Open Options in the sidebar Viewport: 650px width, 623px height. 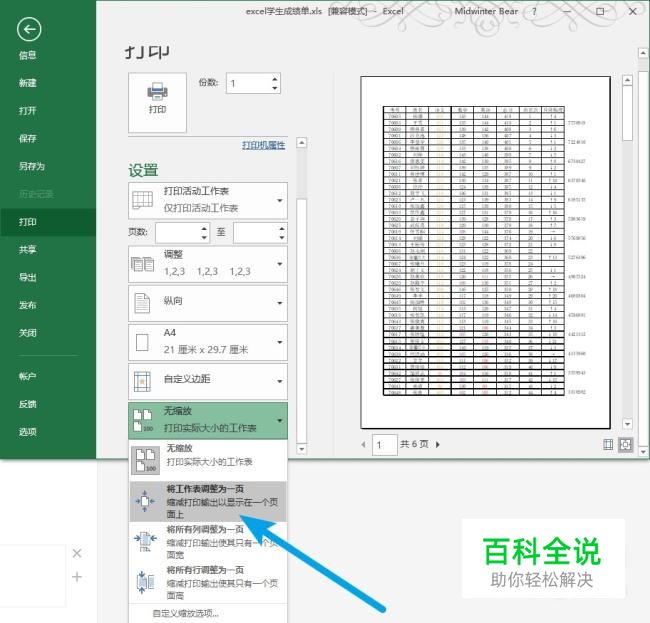click(x=27, y=432)
